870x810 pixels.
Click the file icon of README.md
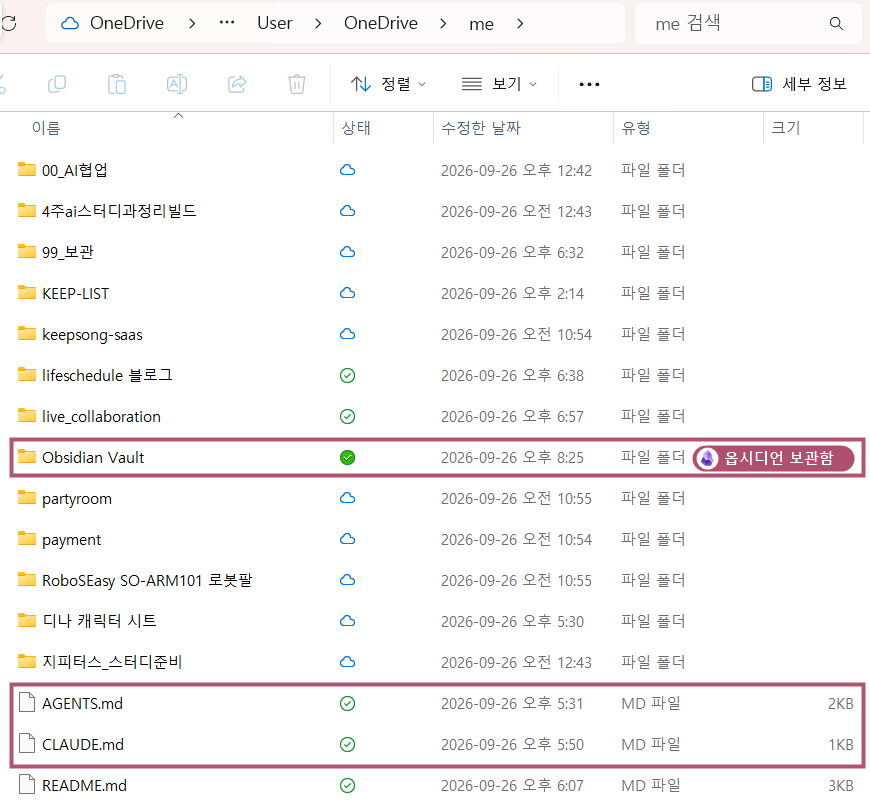[x=27, y=785]
